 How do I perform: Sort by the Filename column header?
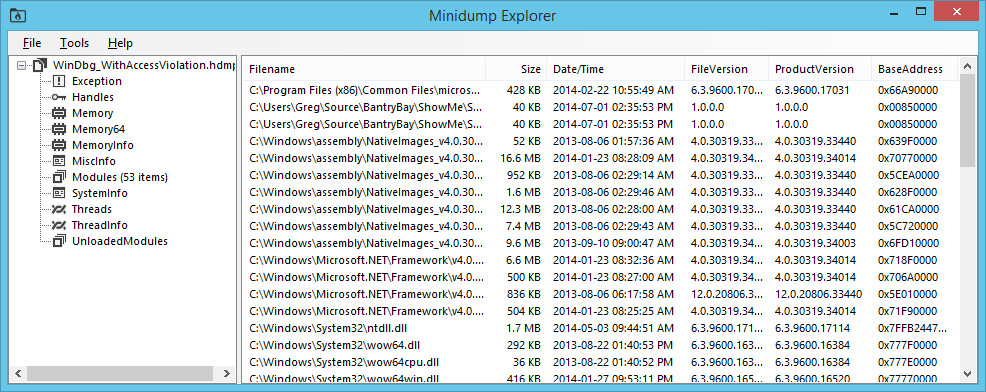tap(364, 69)
